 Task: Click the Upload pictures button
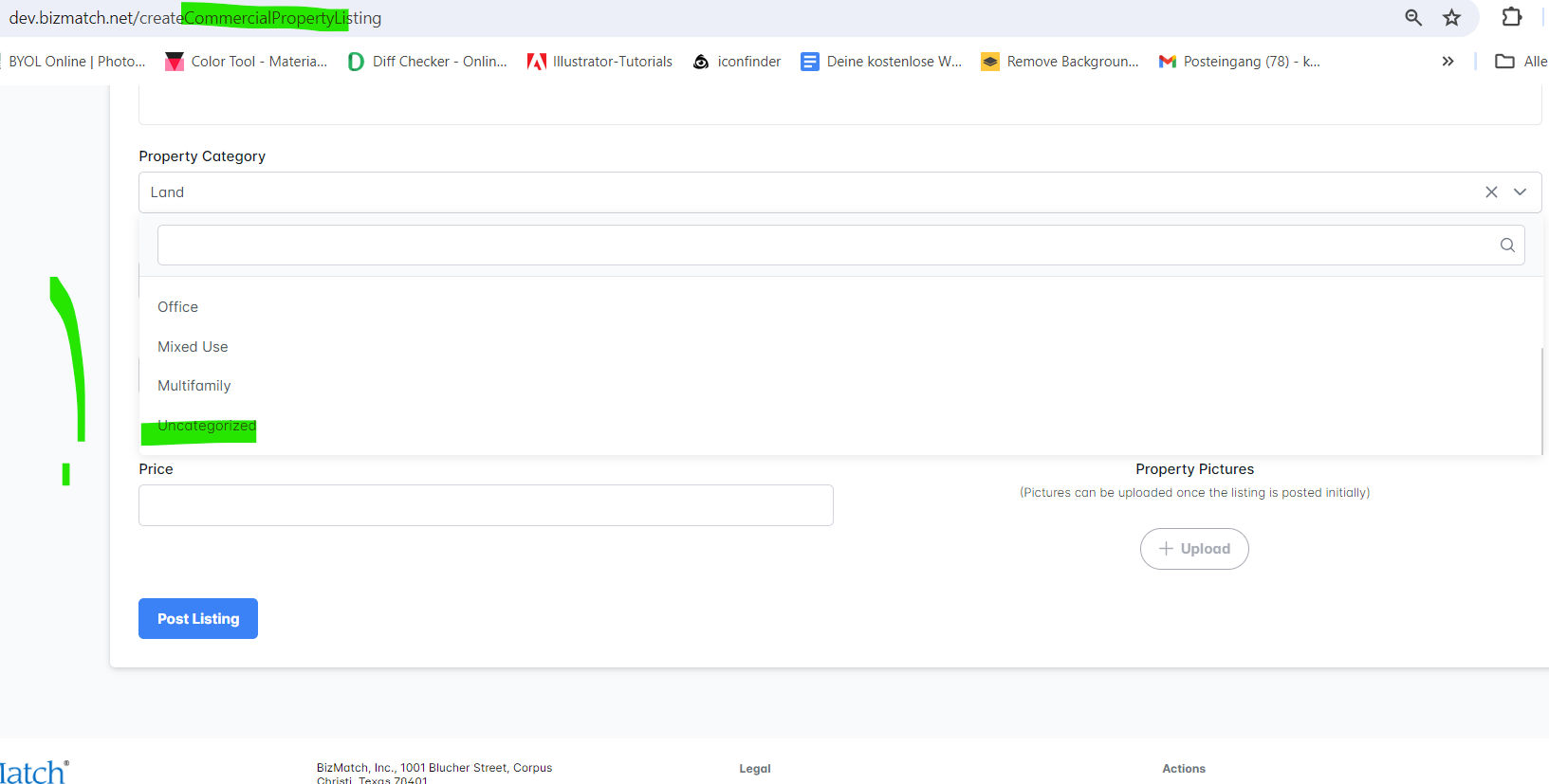coord(1193,549)
